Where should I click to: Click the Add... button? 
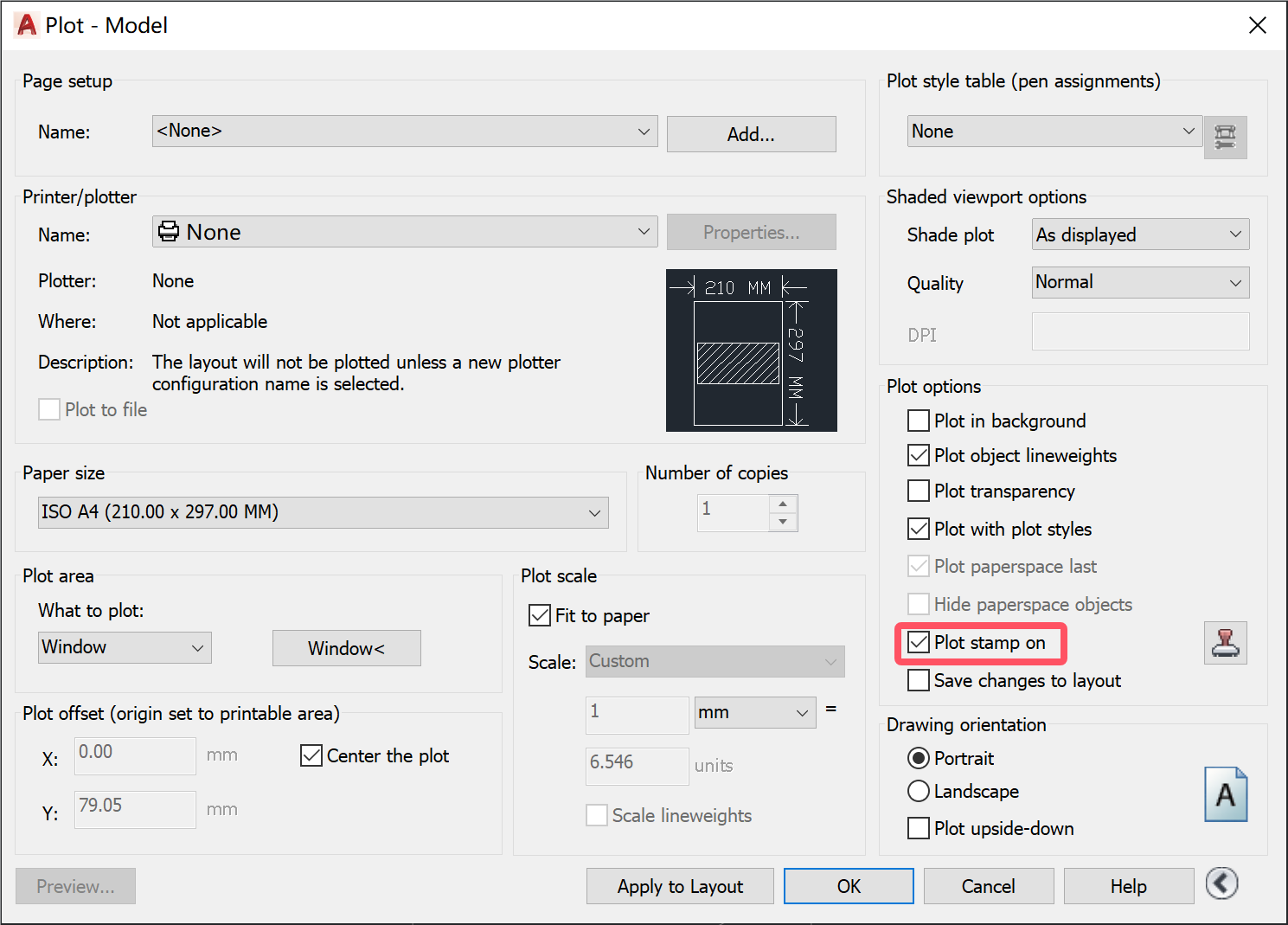point(751,134)
